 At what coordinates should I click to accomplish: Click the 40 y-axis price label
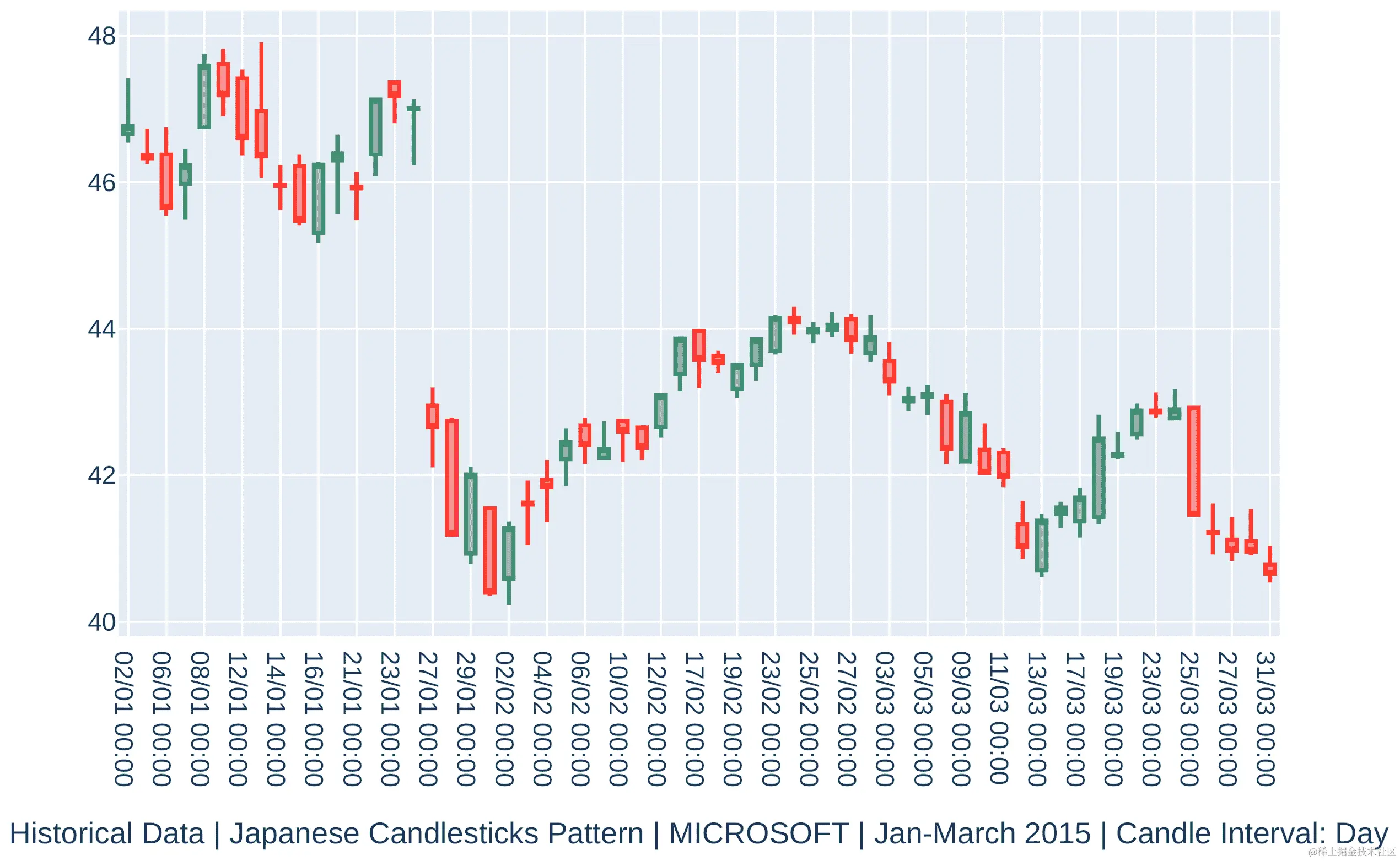click(x=101, y=622)
